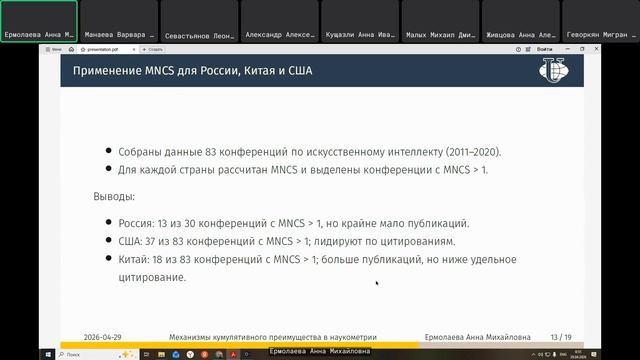Select participant tile Геворкян Мигран
640x360 pixels.
click(601, 21)
